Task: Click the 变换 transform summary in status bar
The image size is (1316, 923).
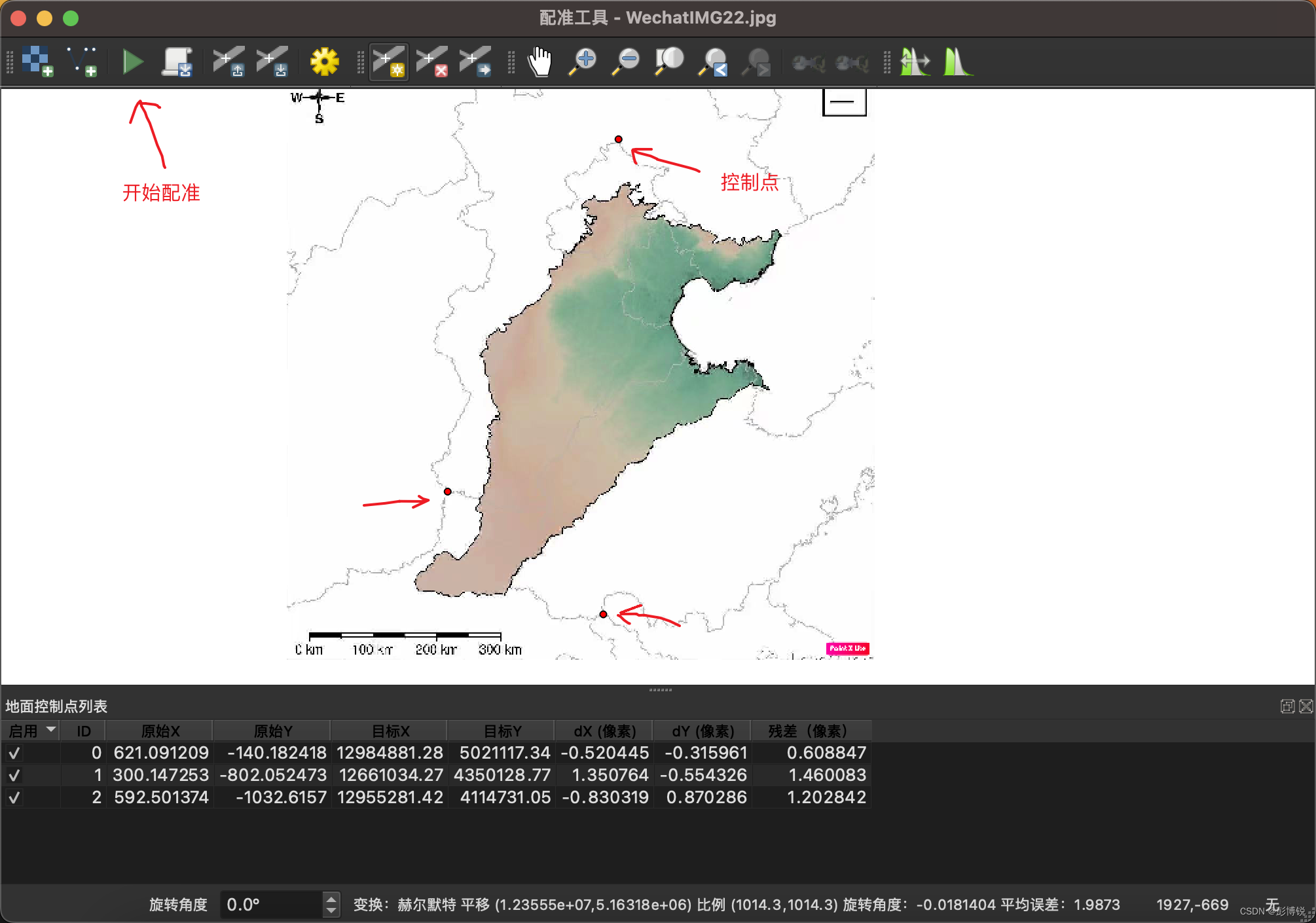Action: tap(737, 905)
